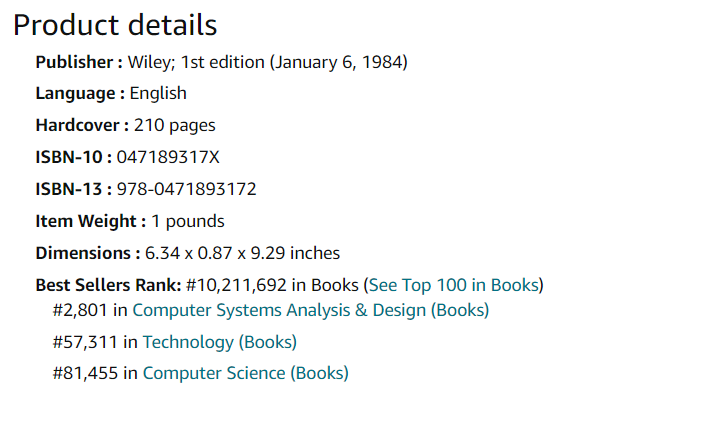
Task: Click the Best Sellers Rank label
Action: pyautogui.click(x=108, y=285)
